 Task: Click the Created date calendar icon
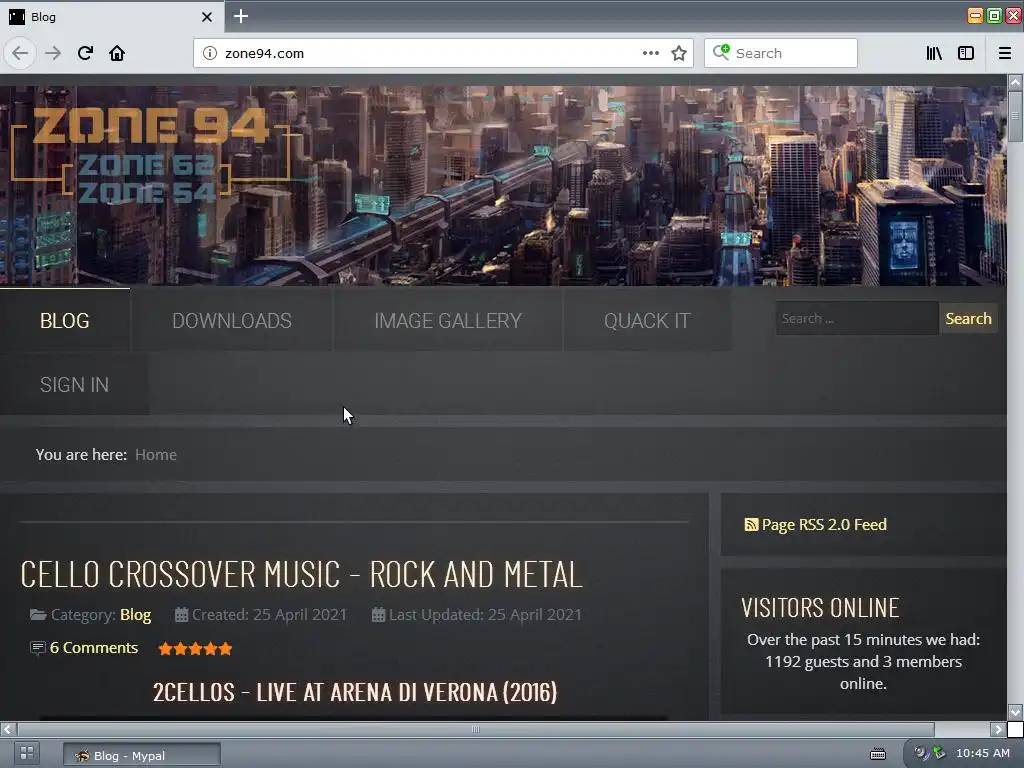coord(181,615)
